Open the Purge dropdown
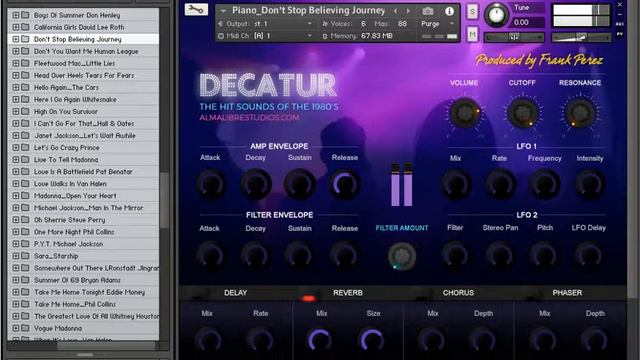This screenshot has width=640, height=360. coord(437,24)
